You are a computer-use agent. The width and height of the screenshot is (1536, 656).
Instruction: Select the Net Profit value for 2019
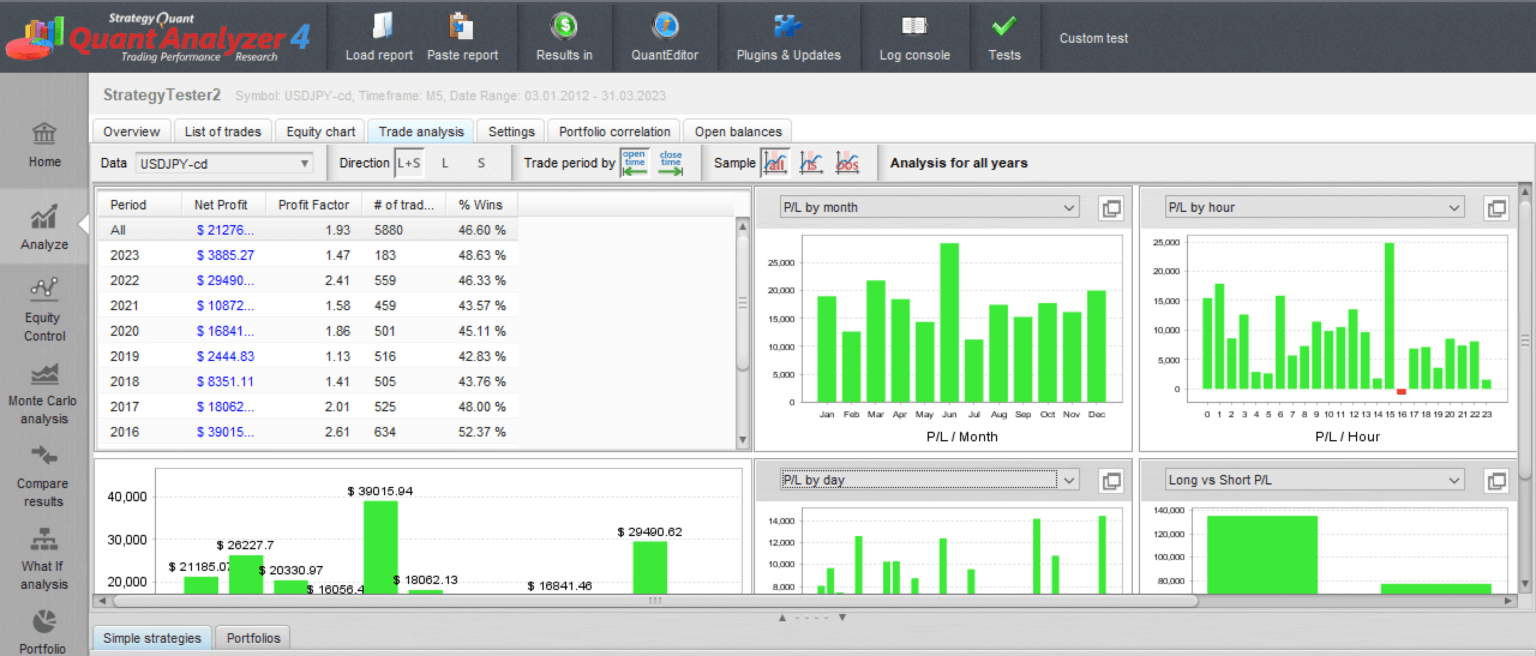tap(224, 356)
